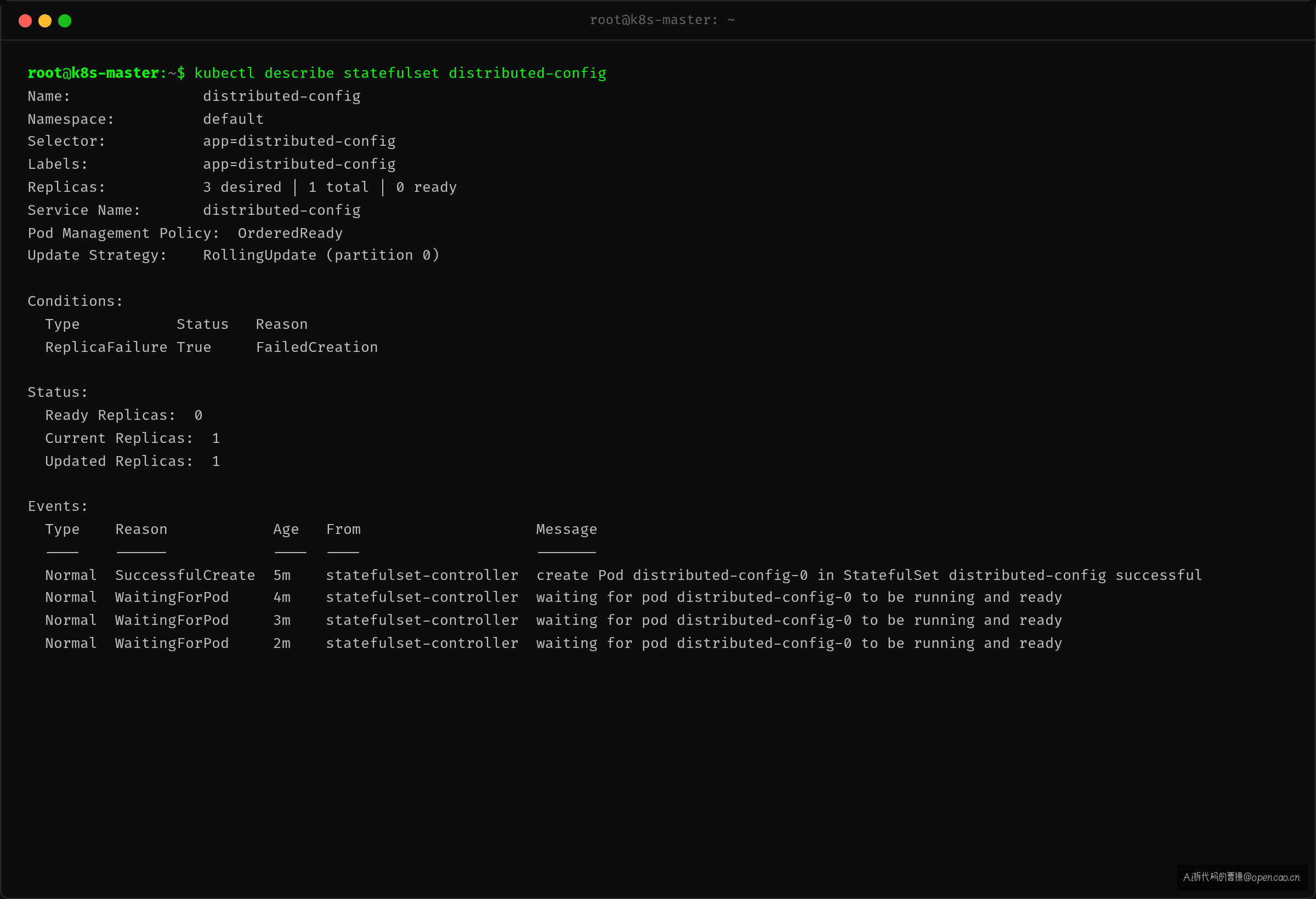Screen dimensions: 1316x899
Task: Click the waiting message in the 3m row
Action: point(799,621)
